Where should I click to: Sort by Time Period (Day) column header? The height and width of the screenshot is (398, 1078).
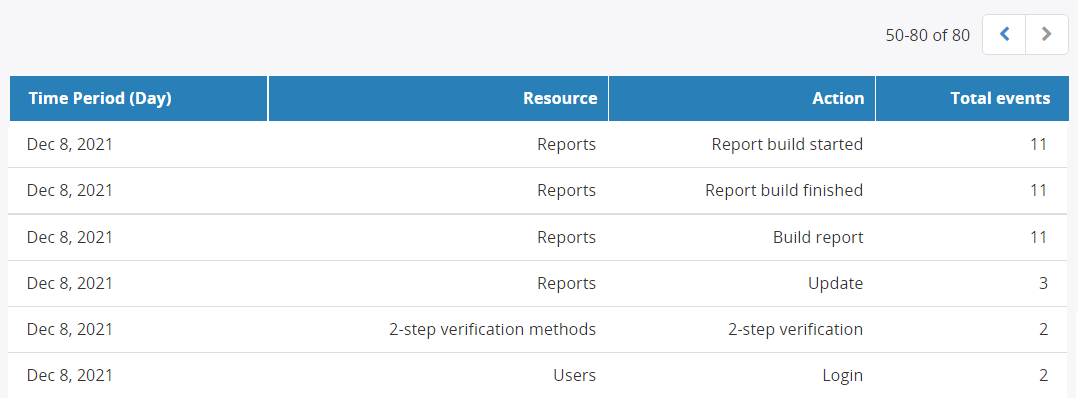pos(139,98)
